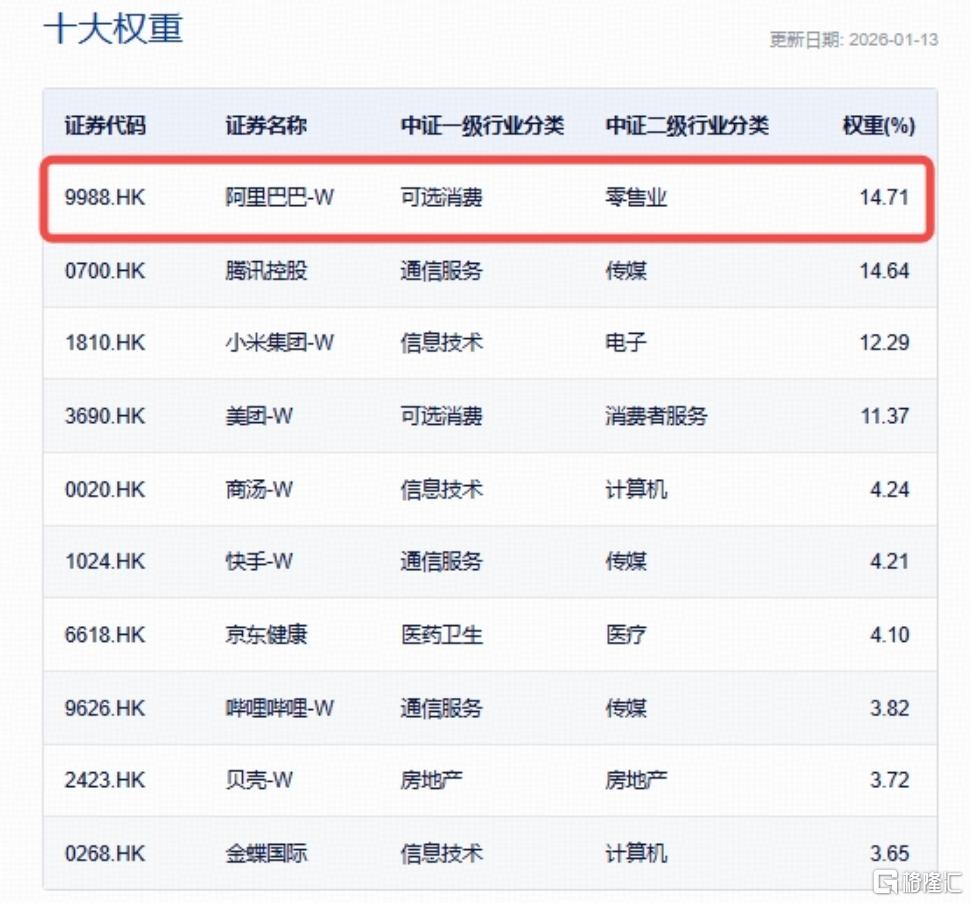Viewport: 970px width, 903px height.
Task: Select stock code 3690.HK
Action: (105, 416)
